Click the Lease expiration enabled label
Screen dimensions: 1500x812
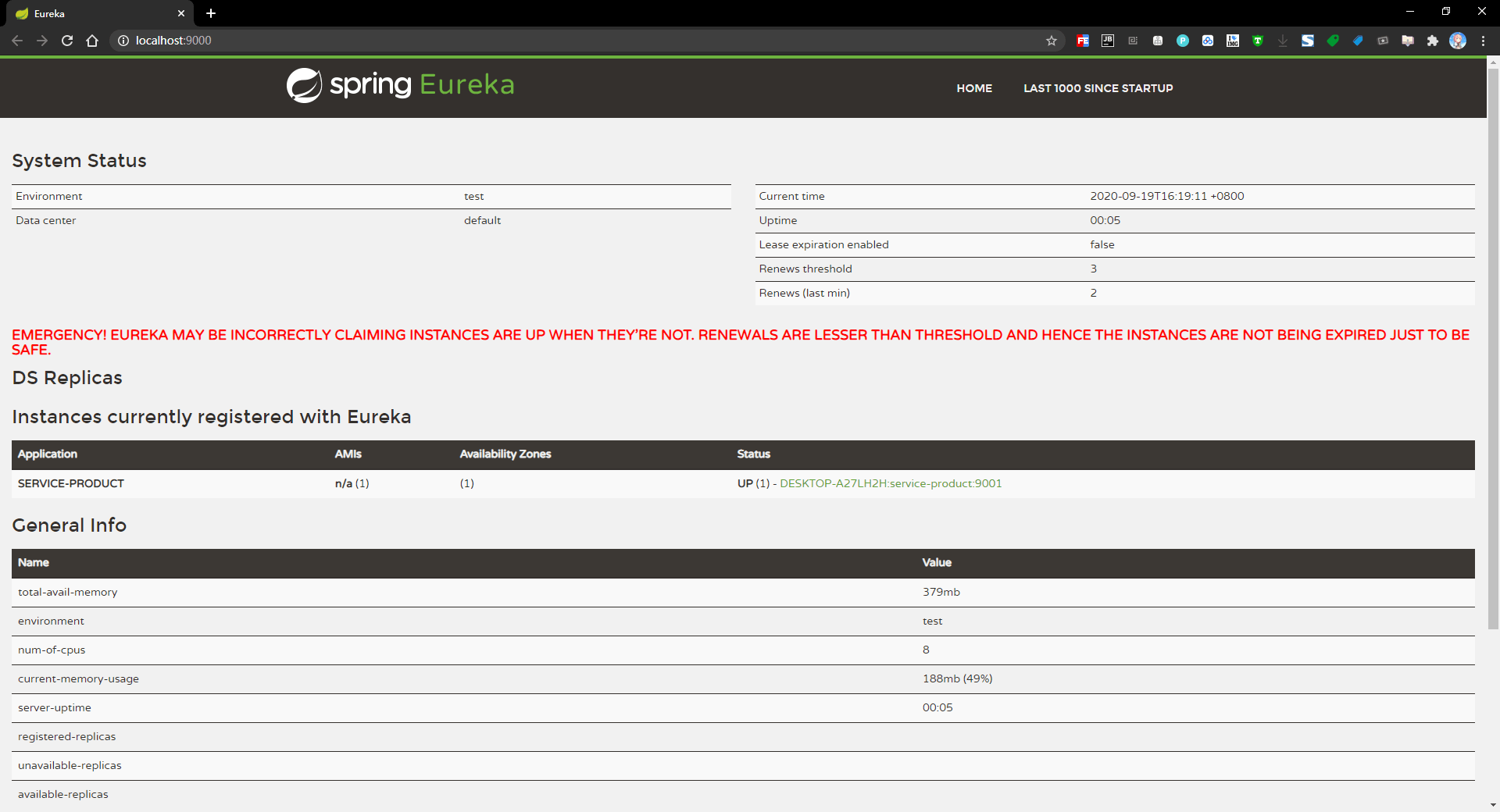823,244
